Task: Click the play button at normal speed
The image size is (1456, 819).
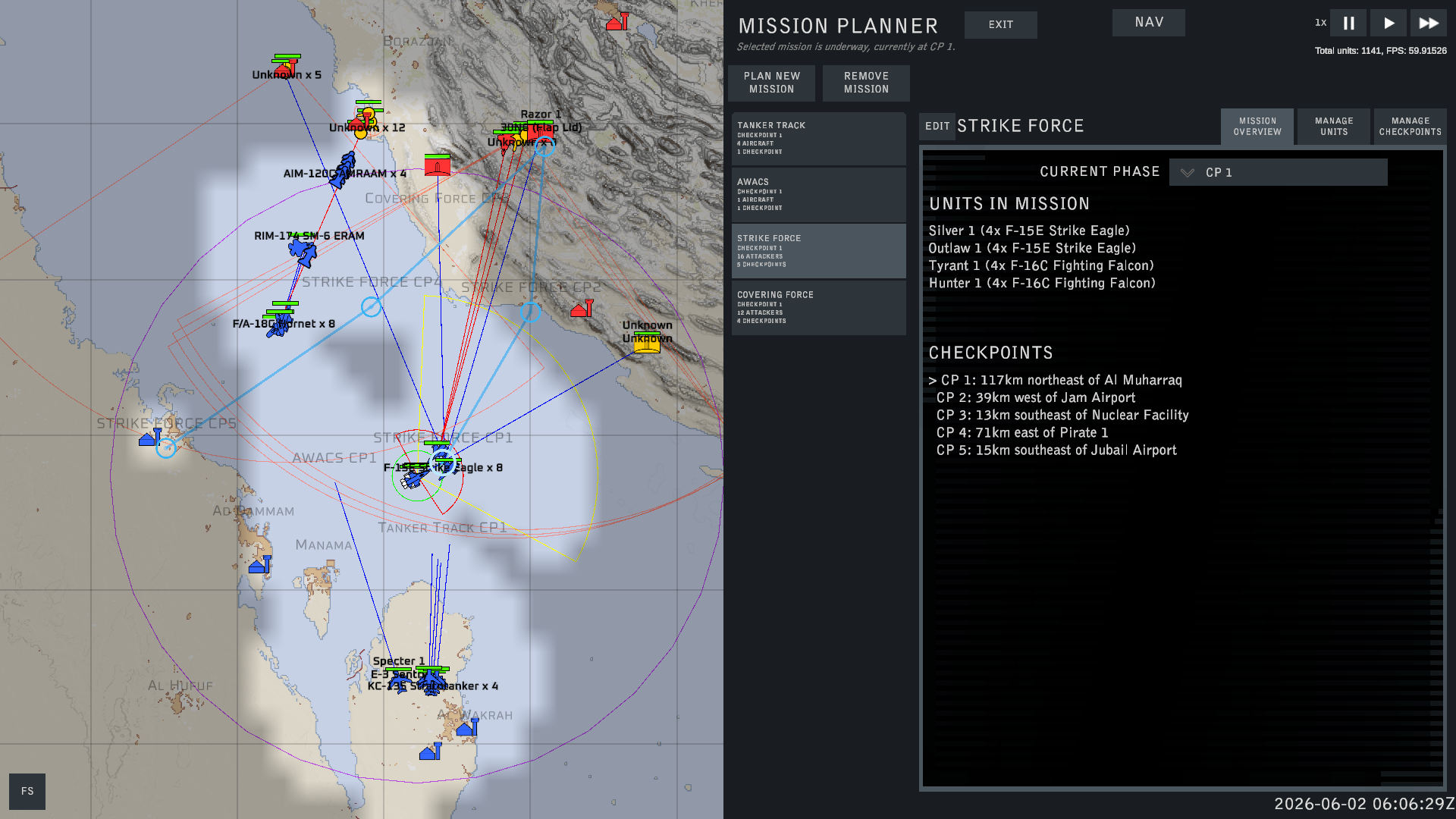Action: coord(1389,23)
